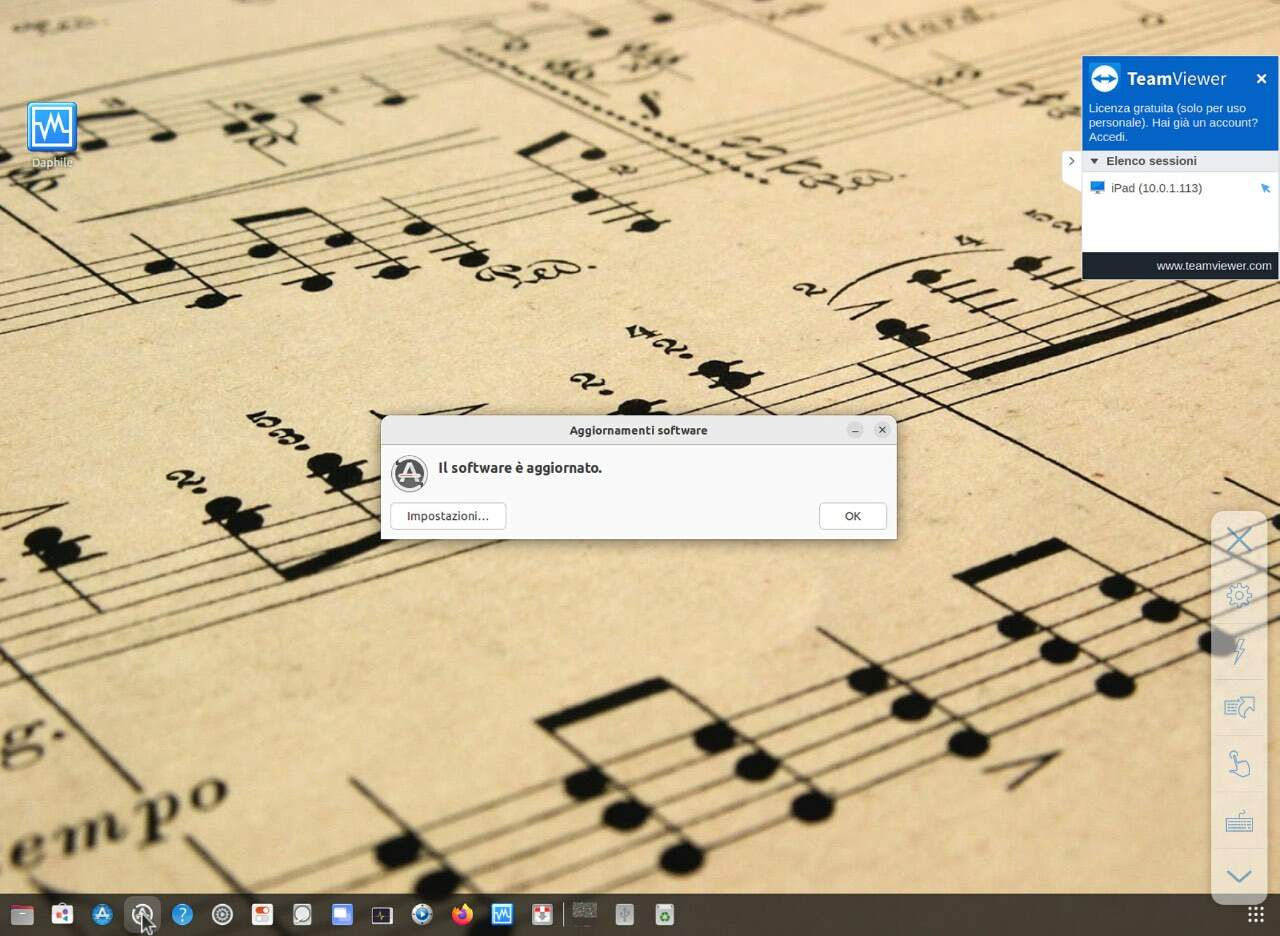Open the Trash in the dock
Viewport: 1280px width, 936px height.
tap(665, 914)
